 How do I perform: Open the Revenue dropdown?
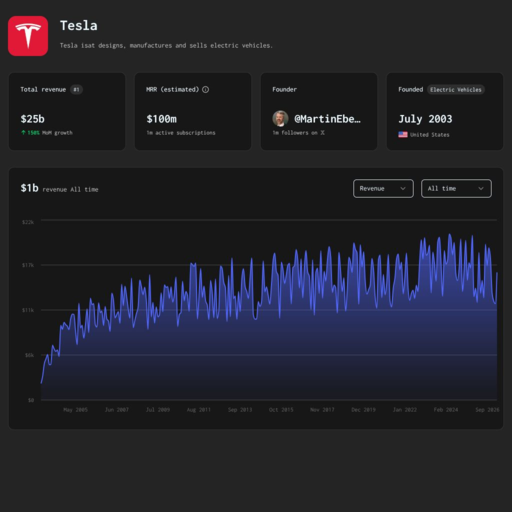pyautogui.click(x=383, y=189)
